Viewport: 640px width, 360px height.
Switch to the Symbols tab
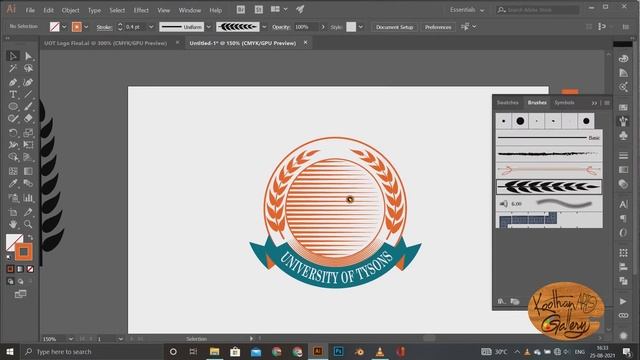564,103
